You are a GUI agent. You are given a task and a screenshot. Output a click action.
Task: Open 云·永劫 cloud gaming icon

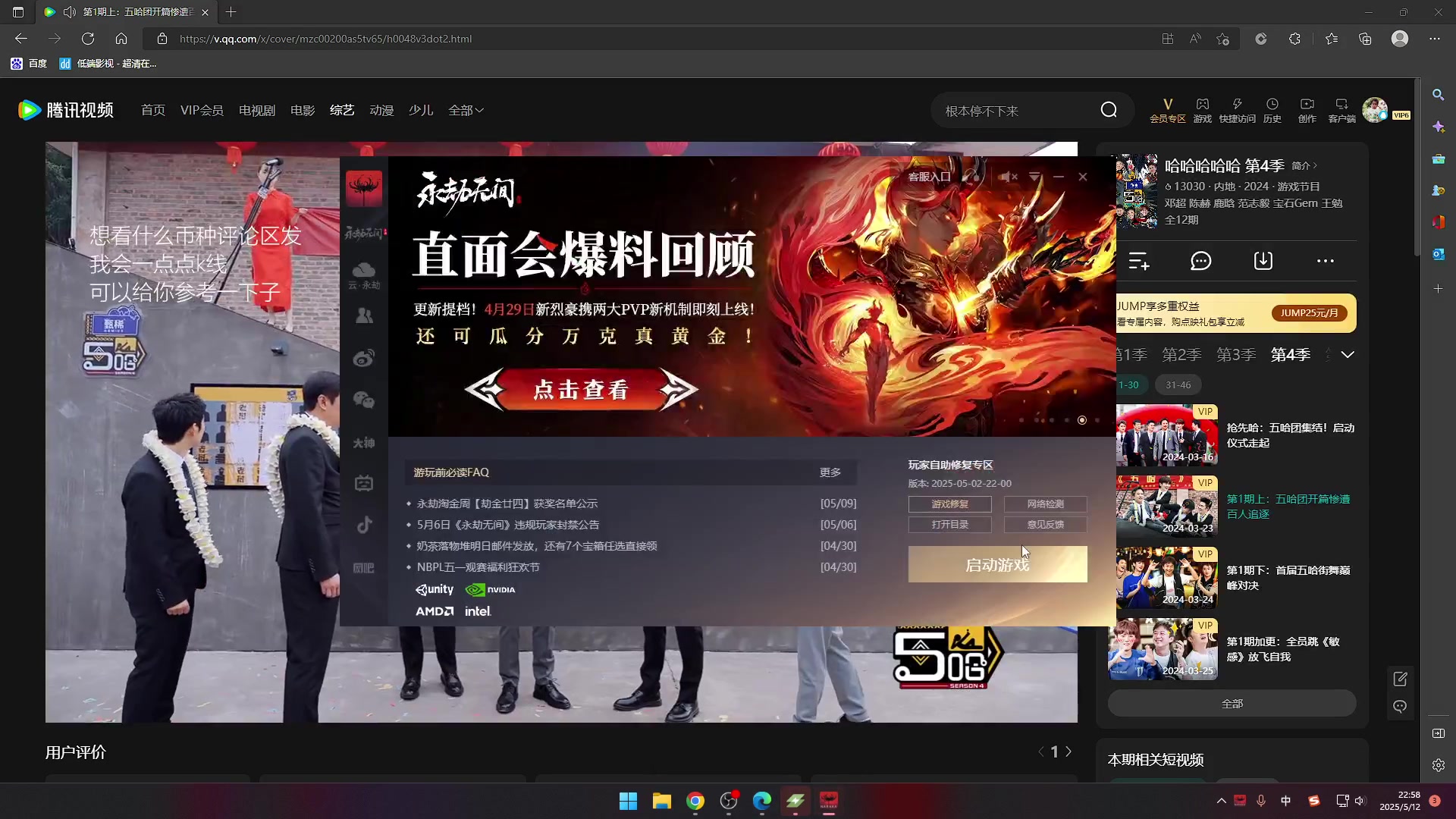364,275
